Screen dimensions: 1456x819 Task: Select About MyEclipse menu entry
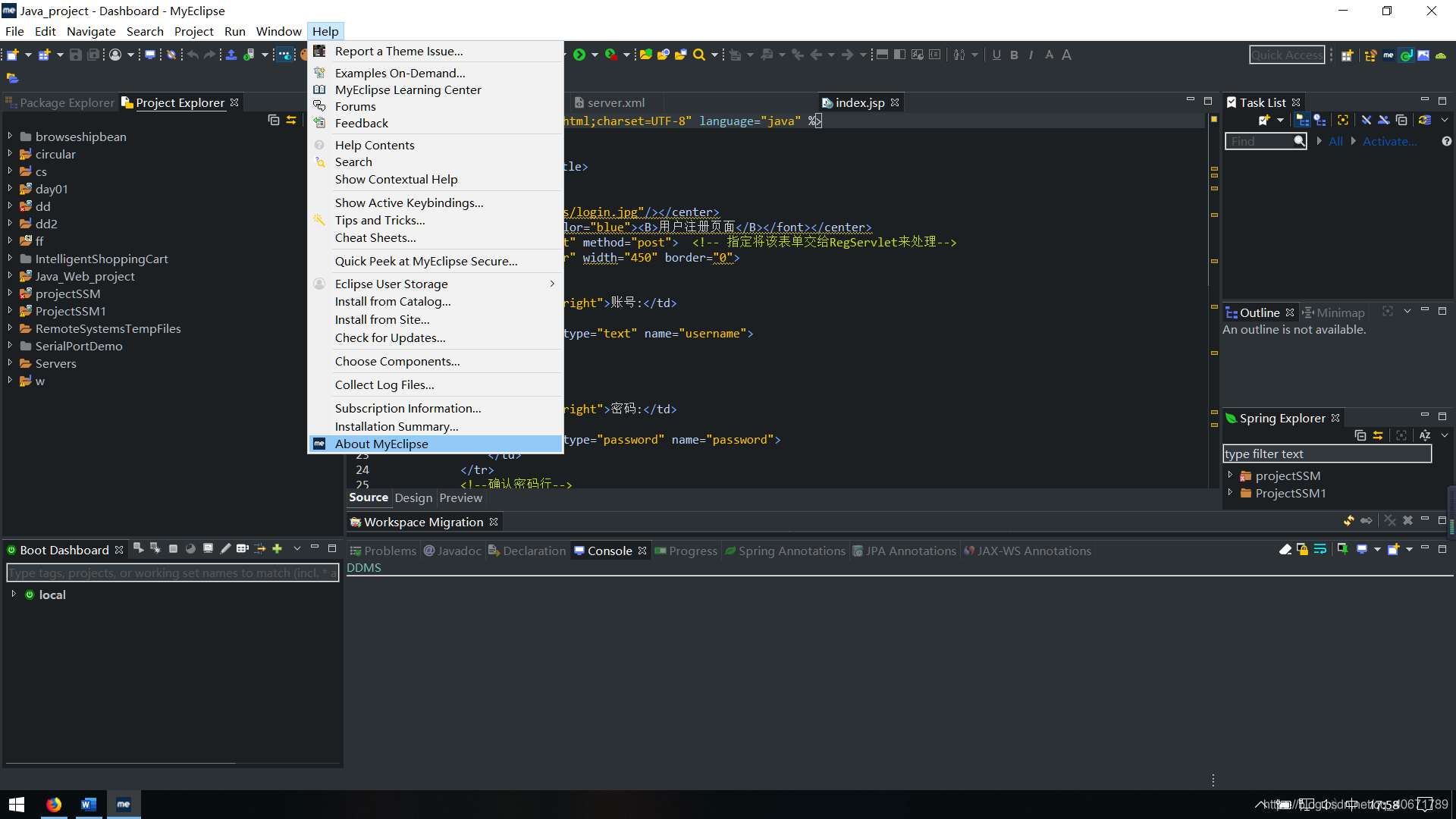pyautogui.click(x=381, y=444)
